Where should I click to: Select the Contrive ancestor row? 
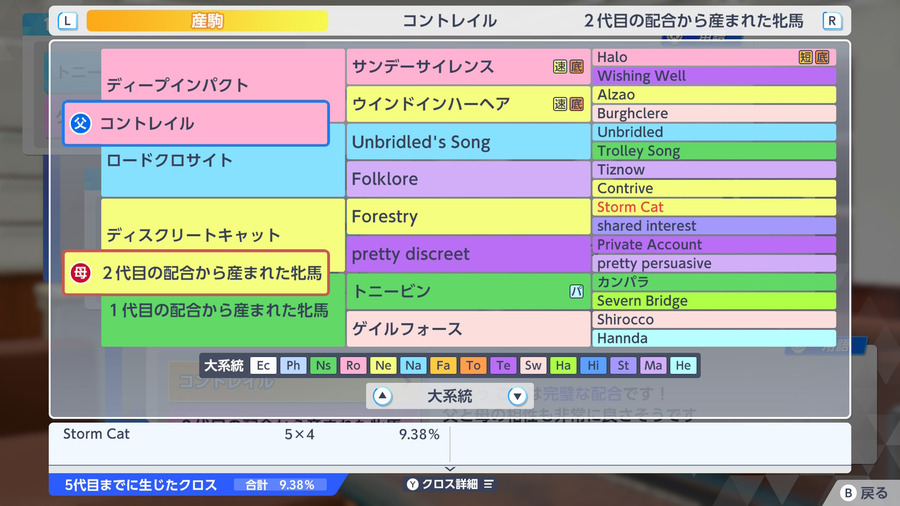(714, 188)
